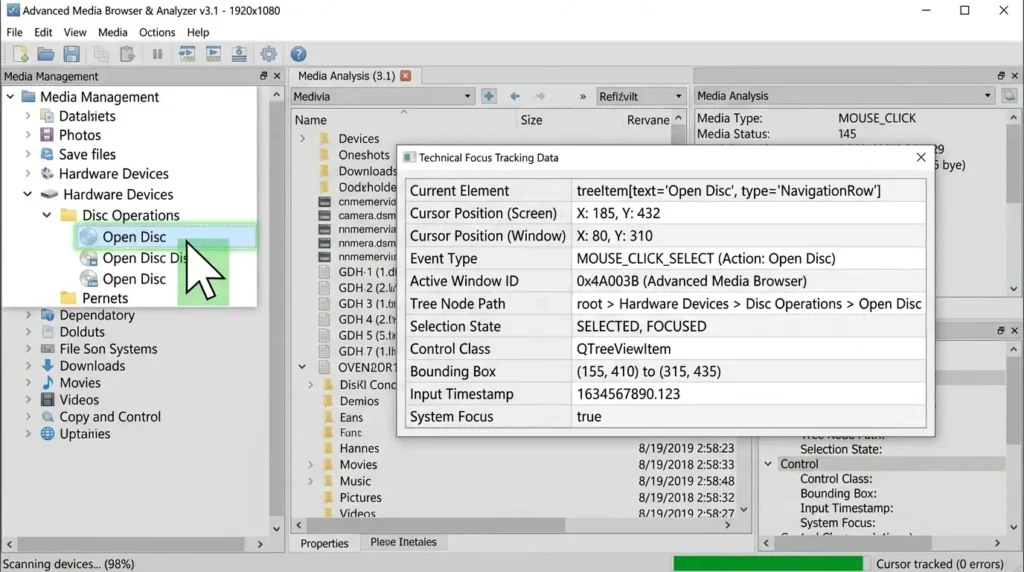The image size is (1024, 572).
Task: Collapse the expanded Hardware Devices node
Action: point(27,194)
